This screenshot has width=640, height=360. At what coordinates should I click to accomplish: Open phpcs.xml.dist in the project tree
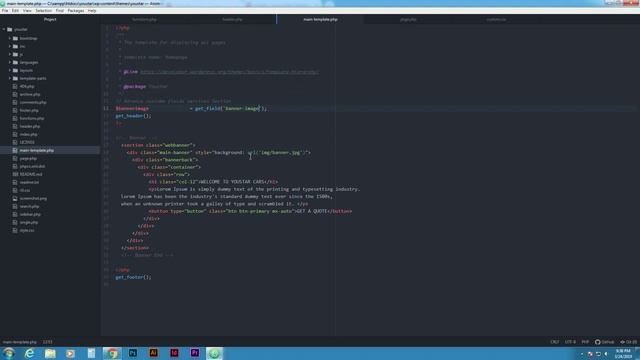tap(32, 167)
